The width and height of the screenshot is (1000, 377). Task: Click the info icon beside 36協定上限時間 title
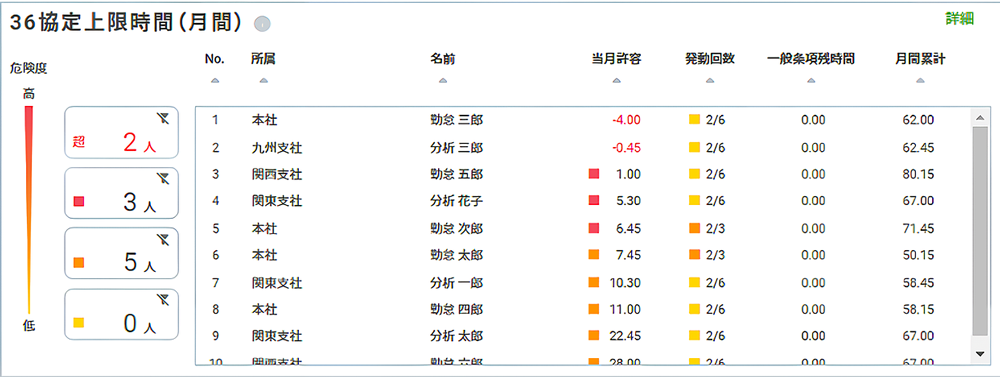click(262, 24)
